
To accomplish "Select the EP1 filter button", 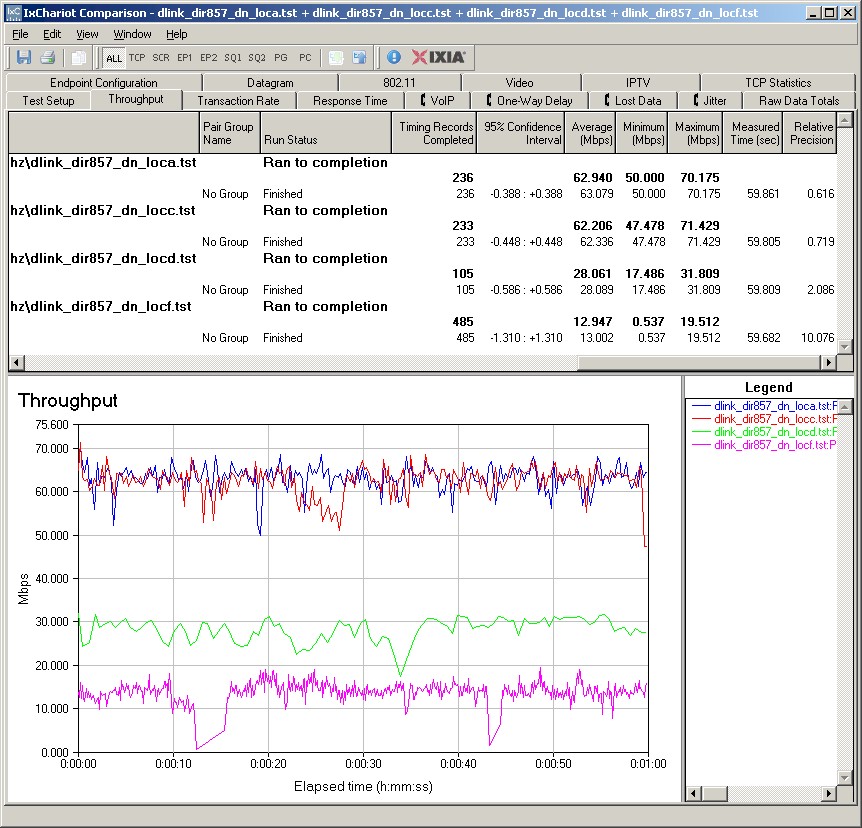I will coord(185,58).
